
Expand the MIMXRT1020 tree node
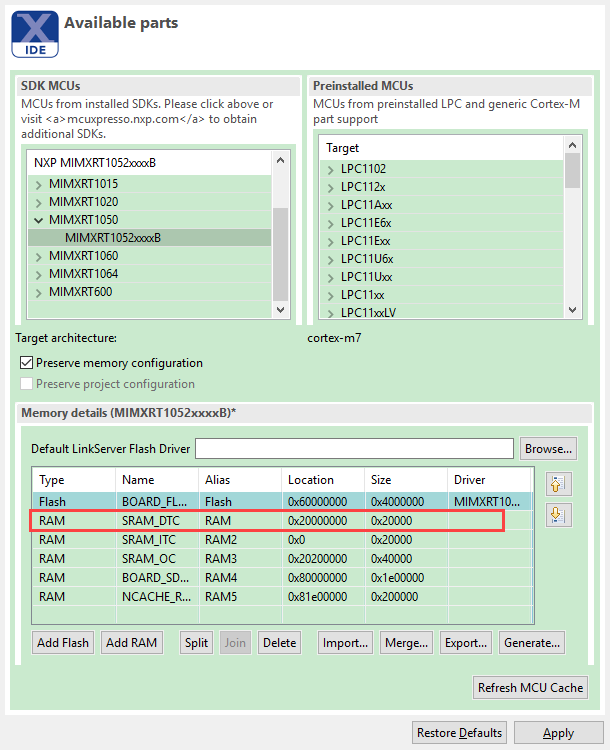pyautogui.click(x=39, y=202)
